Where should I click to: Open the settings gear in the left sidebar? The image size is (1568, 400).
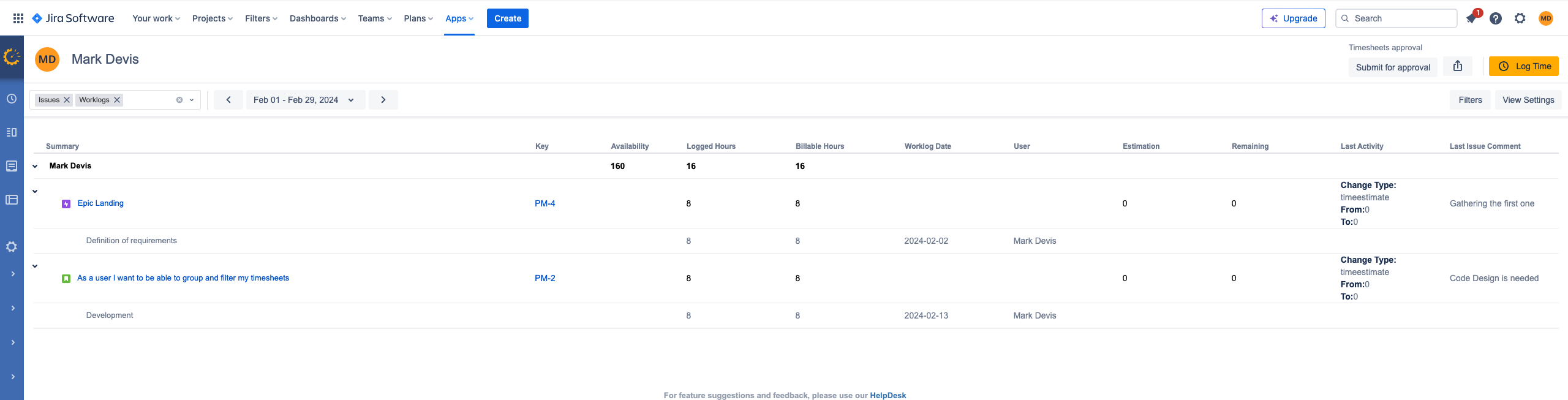[x=12, y=246]
